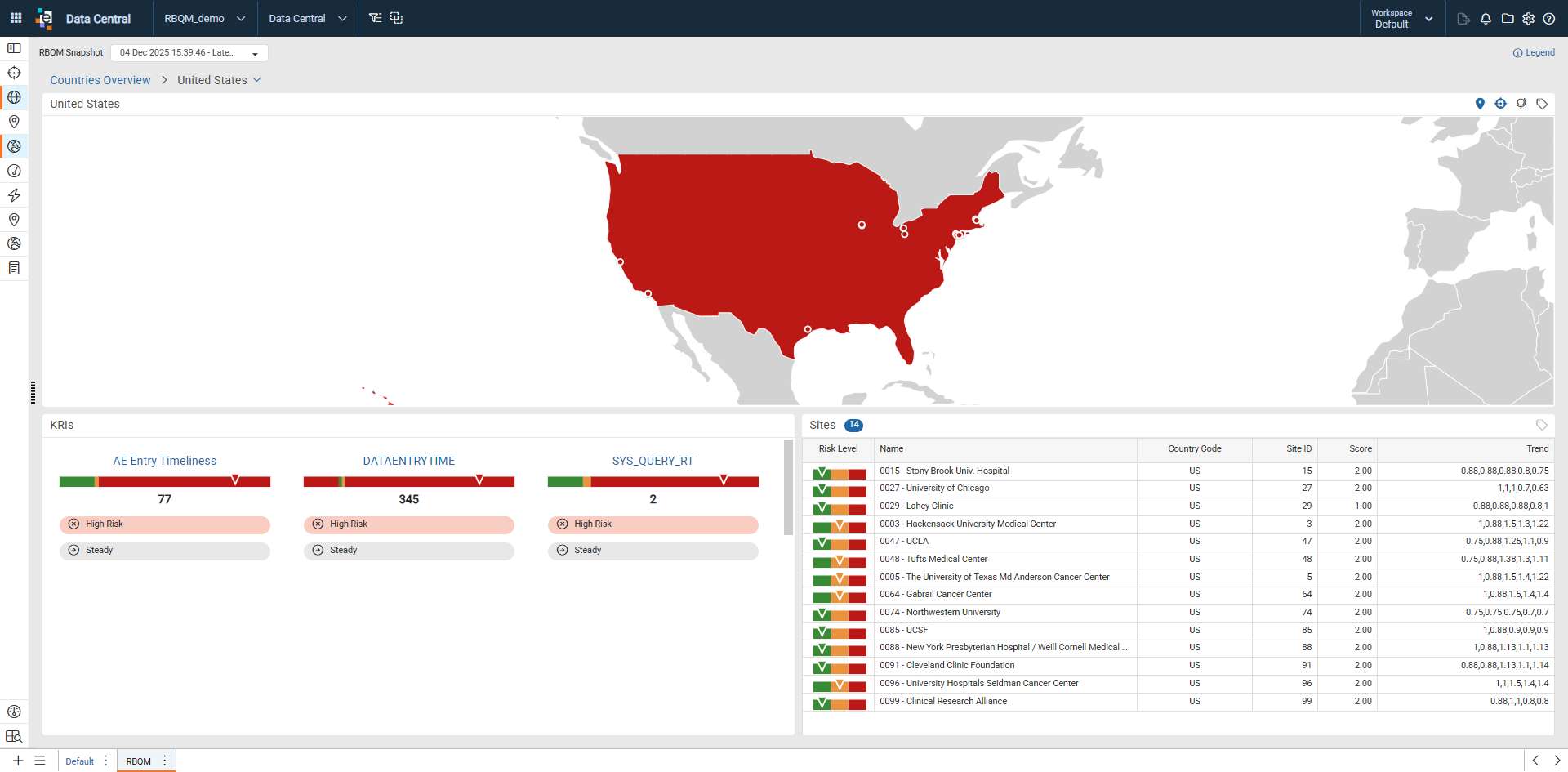Select 0048 - Tufts Medical Center row

click(x=1178, y=560)
